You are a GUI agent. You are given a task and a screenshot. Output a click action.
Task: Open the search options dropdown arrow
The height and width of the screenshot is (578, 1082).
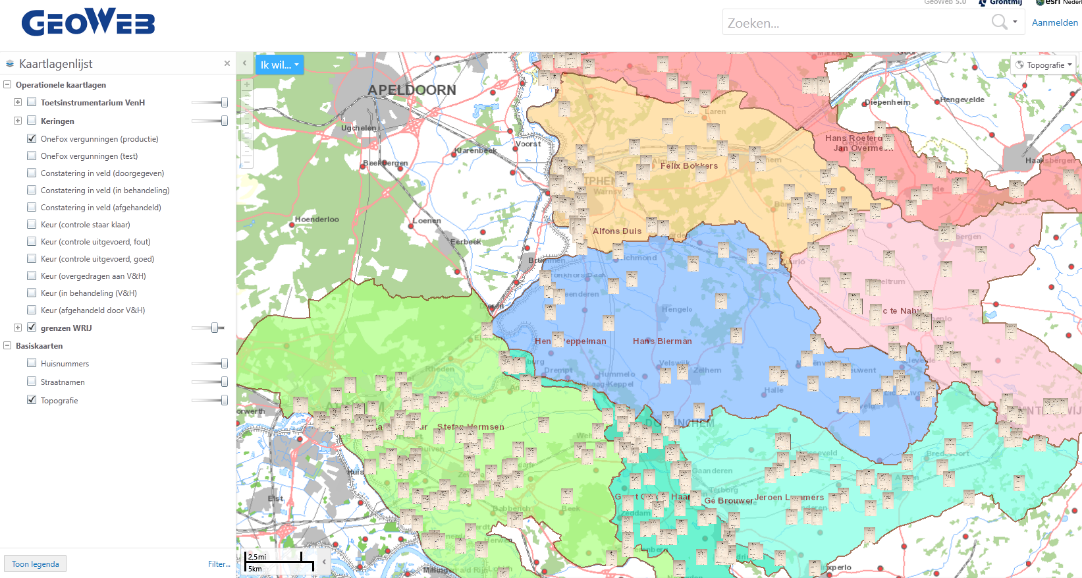click(x=1016, y=22)
